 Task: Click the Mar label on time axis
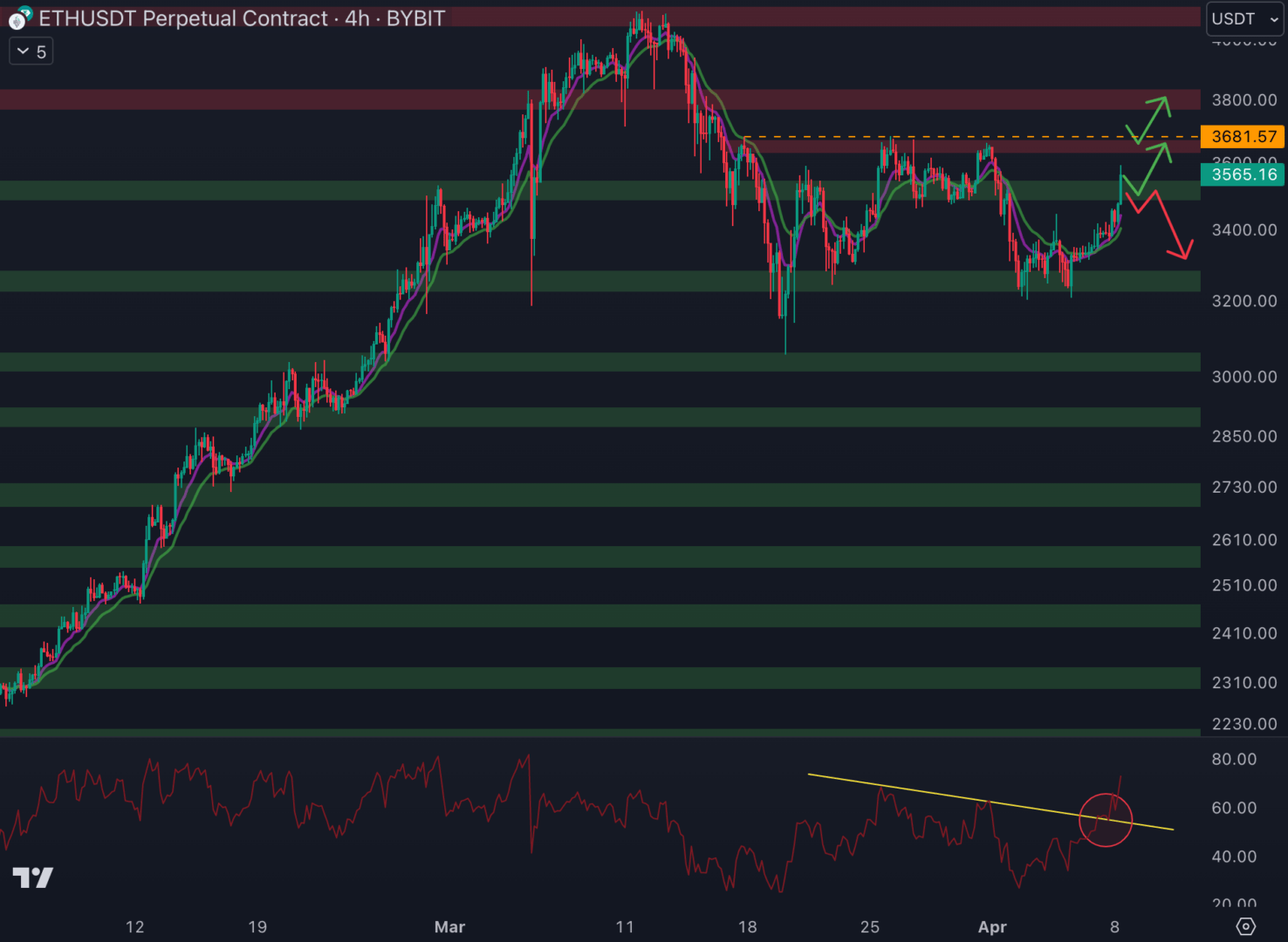pyautogui.click(x=449, y=927)
